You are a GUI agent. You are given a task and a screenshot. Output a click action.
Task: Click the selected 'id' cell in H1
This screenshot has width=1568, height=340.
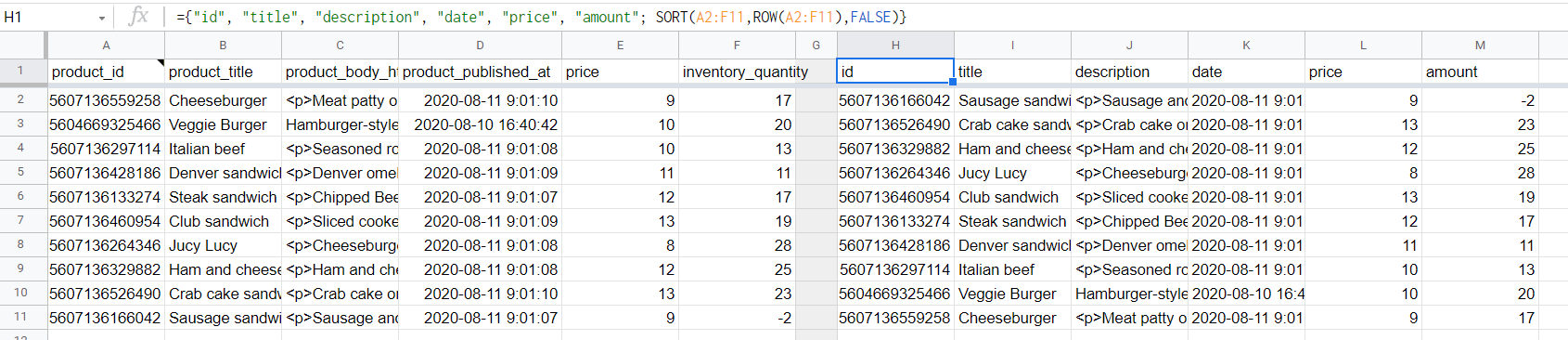coord(895,72)
